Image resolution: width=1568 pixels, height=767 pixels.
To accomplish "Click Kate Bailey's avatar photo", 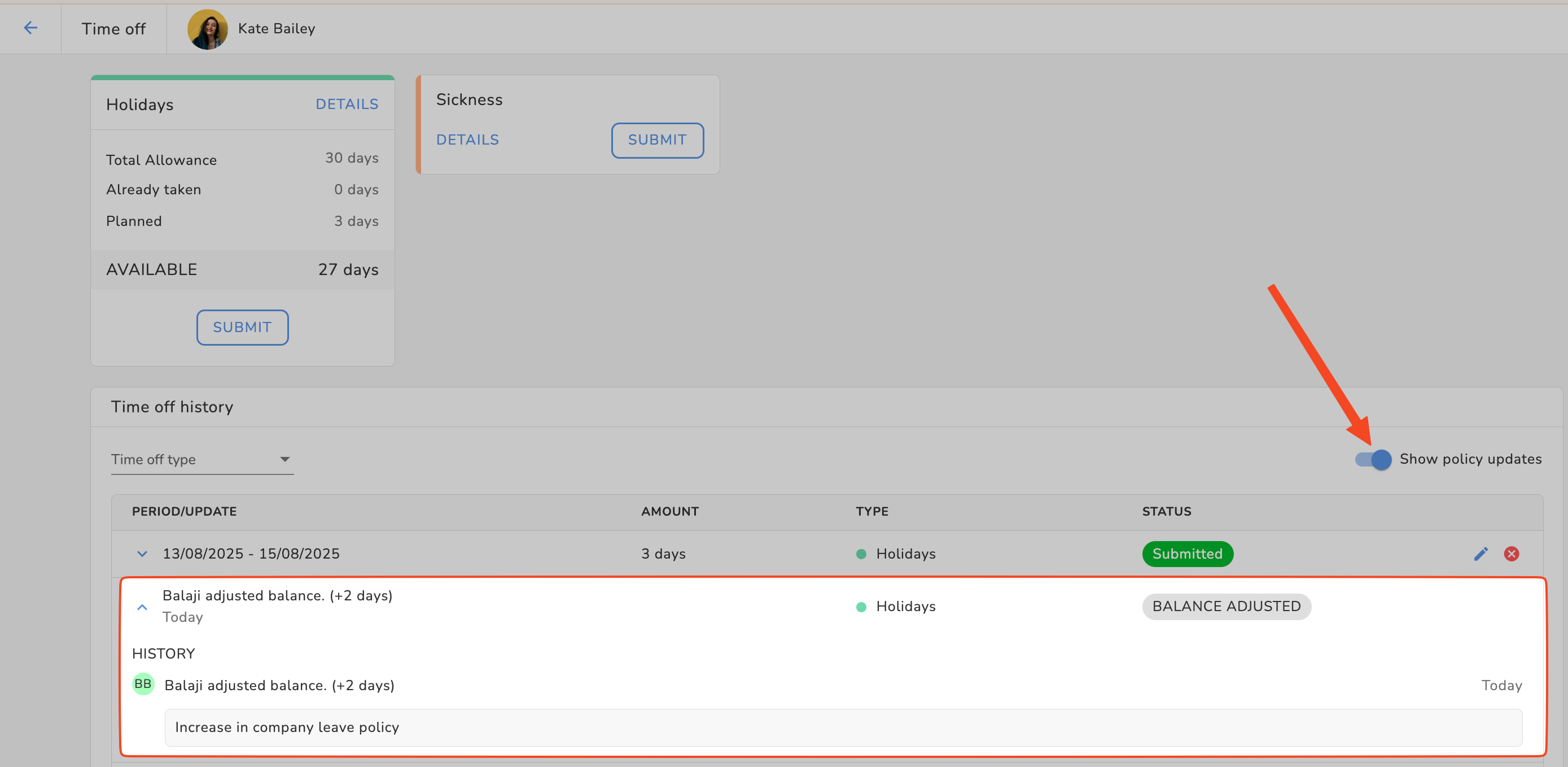I will click(x=208, y=29).
